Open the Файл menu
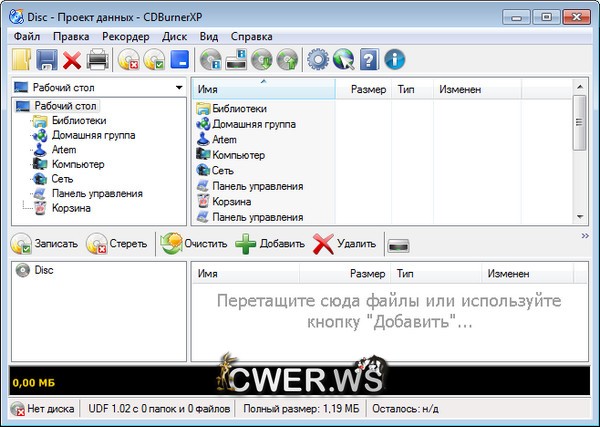Screen dimensions: 600x427 pyautogui.click(x=28, y=36)
